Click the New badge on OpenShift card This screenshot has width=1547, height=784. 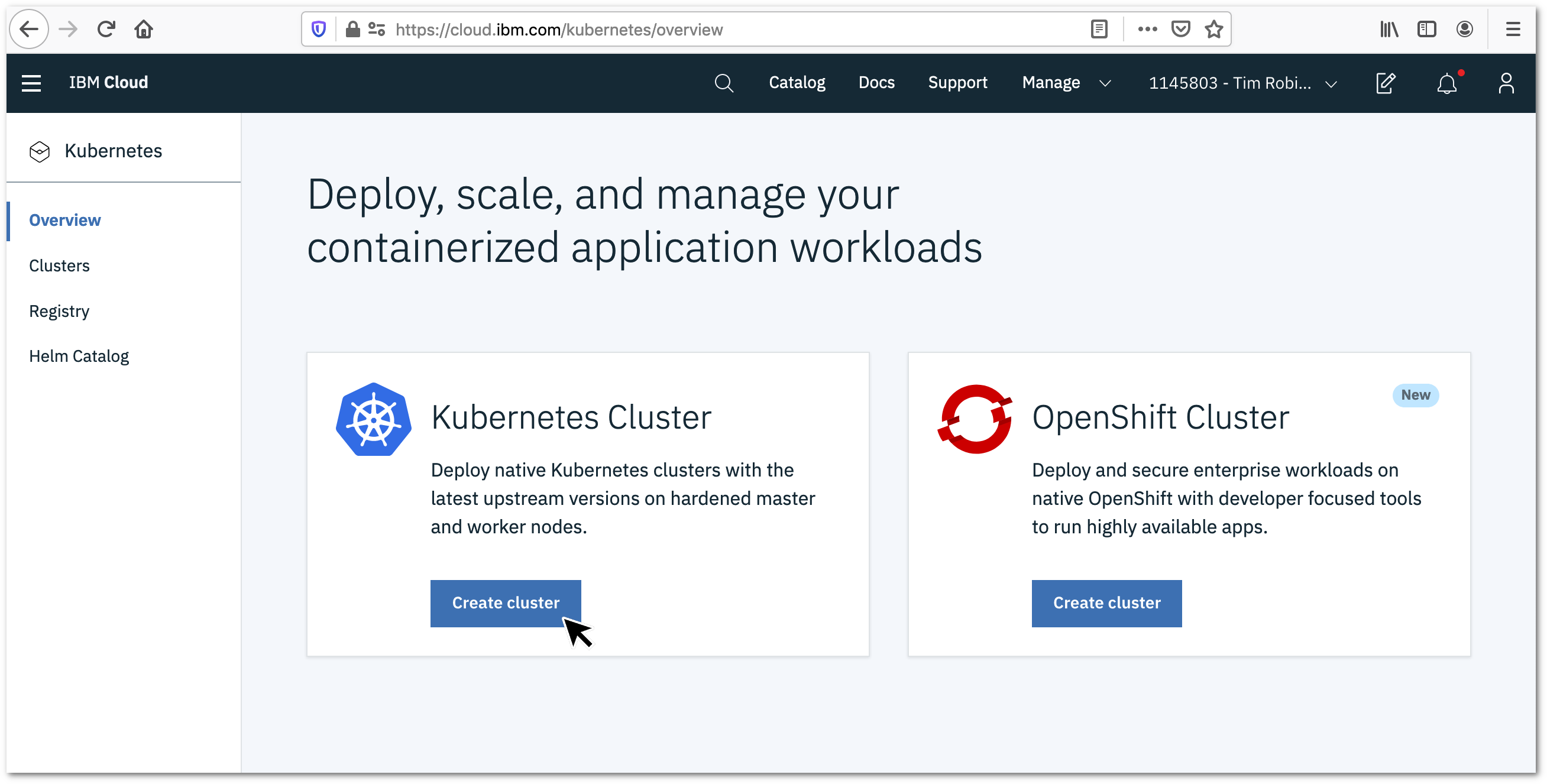1415,395
